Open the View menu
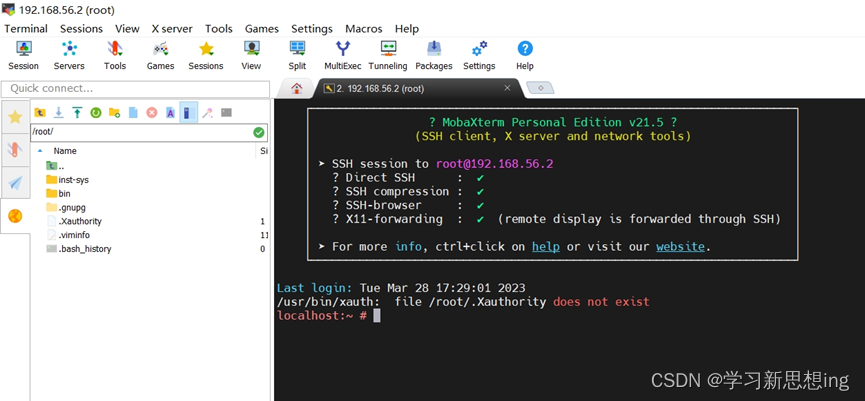The width and height of the screenshot is (865, 401). coord(127,29)
